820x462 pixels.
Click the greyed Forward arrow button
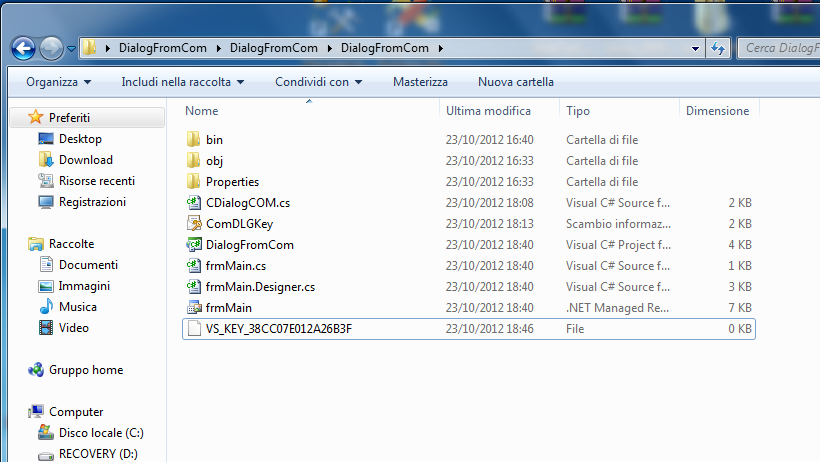pyautogui.click(x=51, y=49)
